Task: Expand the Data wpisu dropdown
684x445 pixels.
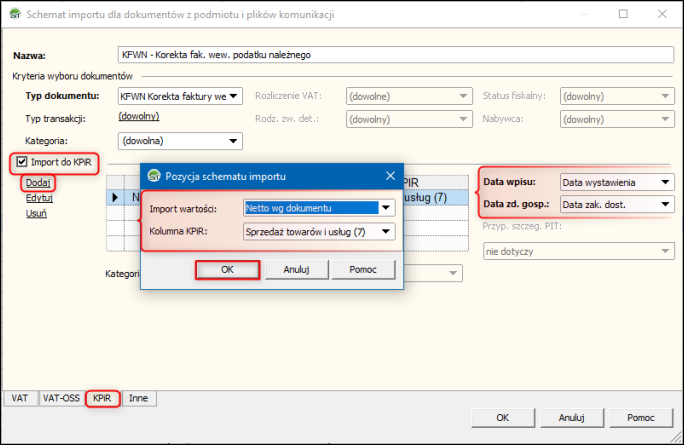Action: coord(665,182)
